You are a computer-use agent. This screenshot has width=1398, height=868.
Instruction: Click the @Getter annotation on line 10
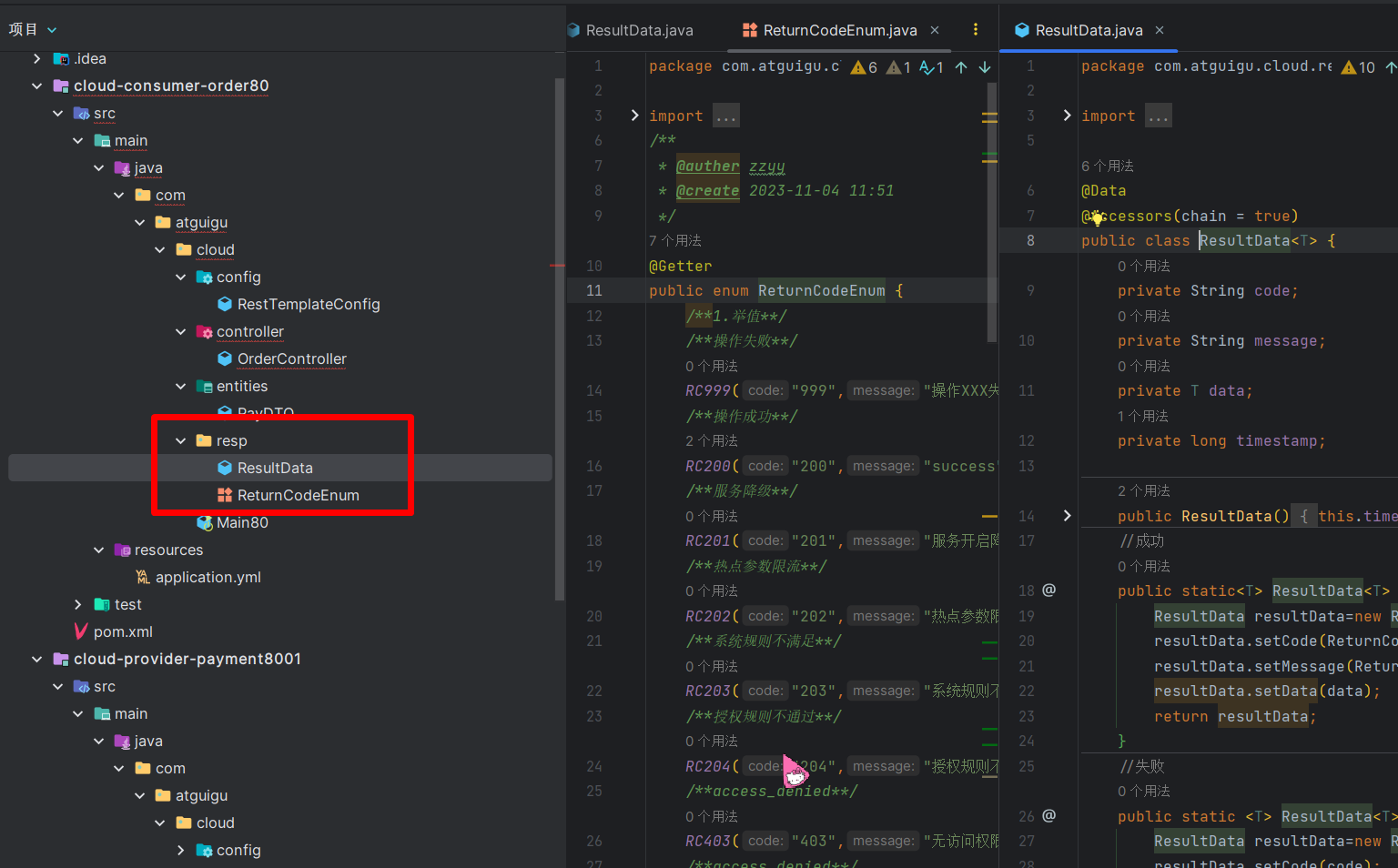coord(680,266)
